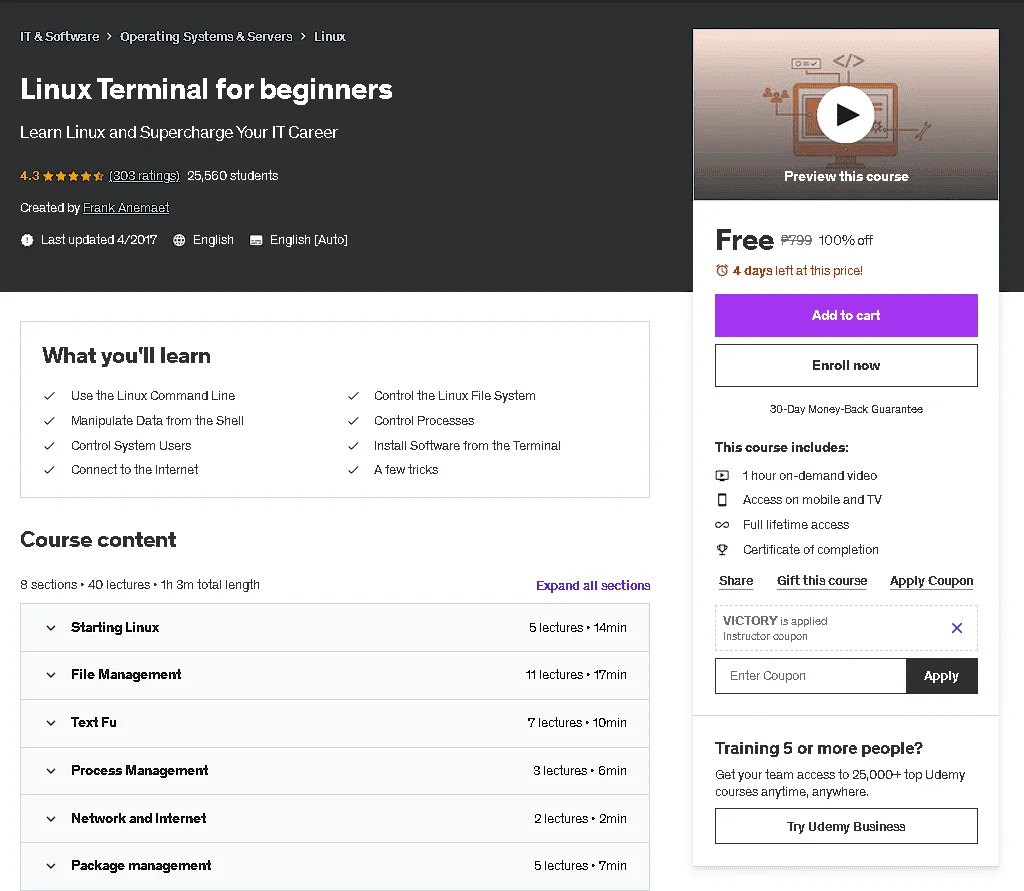Screen dimensions: 1024x891
Task: Click the checkmark beside Control the Linux File System
Action: click(353, 396)
